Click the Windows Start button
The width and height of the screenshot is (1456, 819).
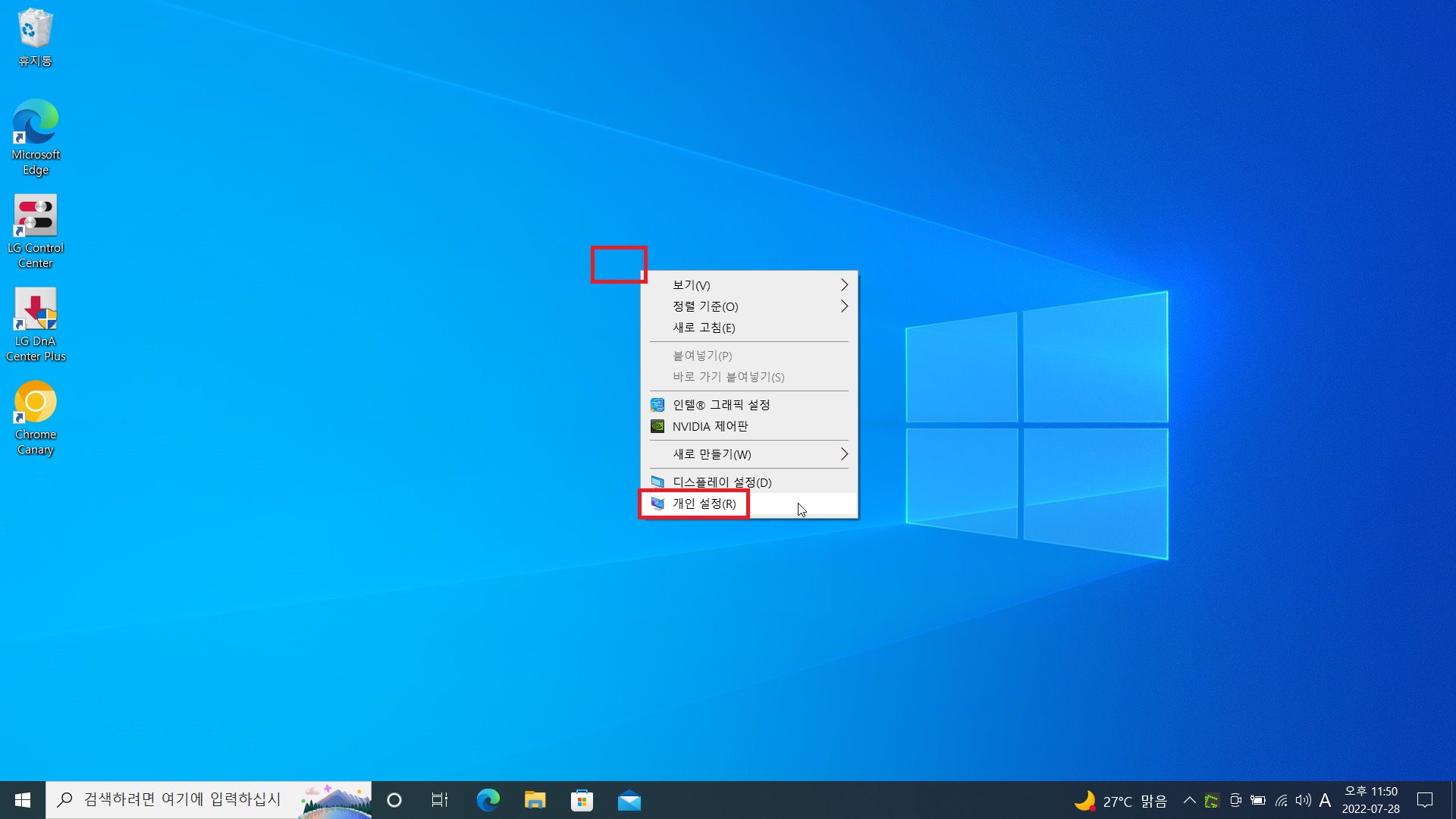coord(23,800)
